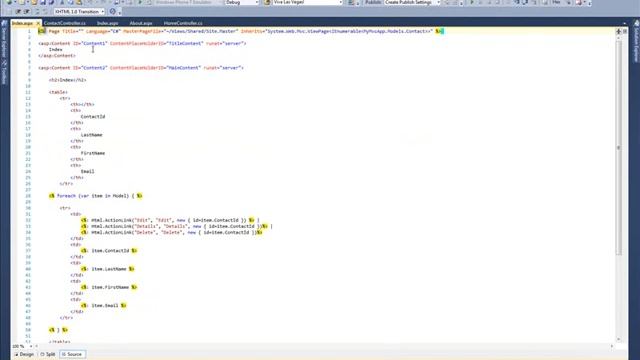Click the Page directive on line 1
Viewport: 640px width, 360px height.
[241, 31]
